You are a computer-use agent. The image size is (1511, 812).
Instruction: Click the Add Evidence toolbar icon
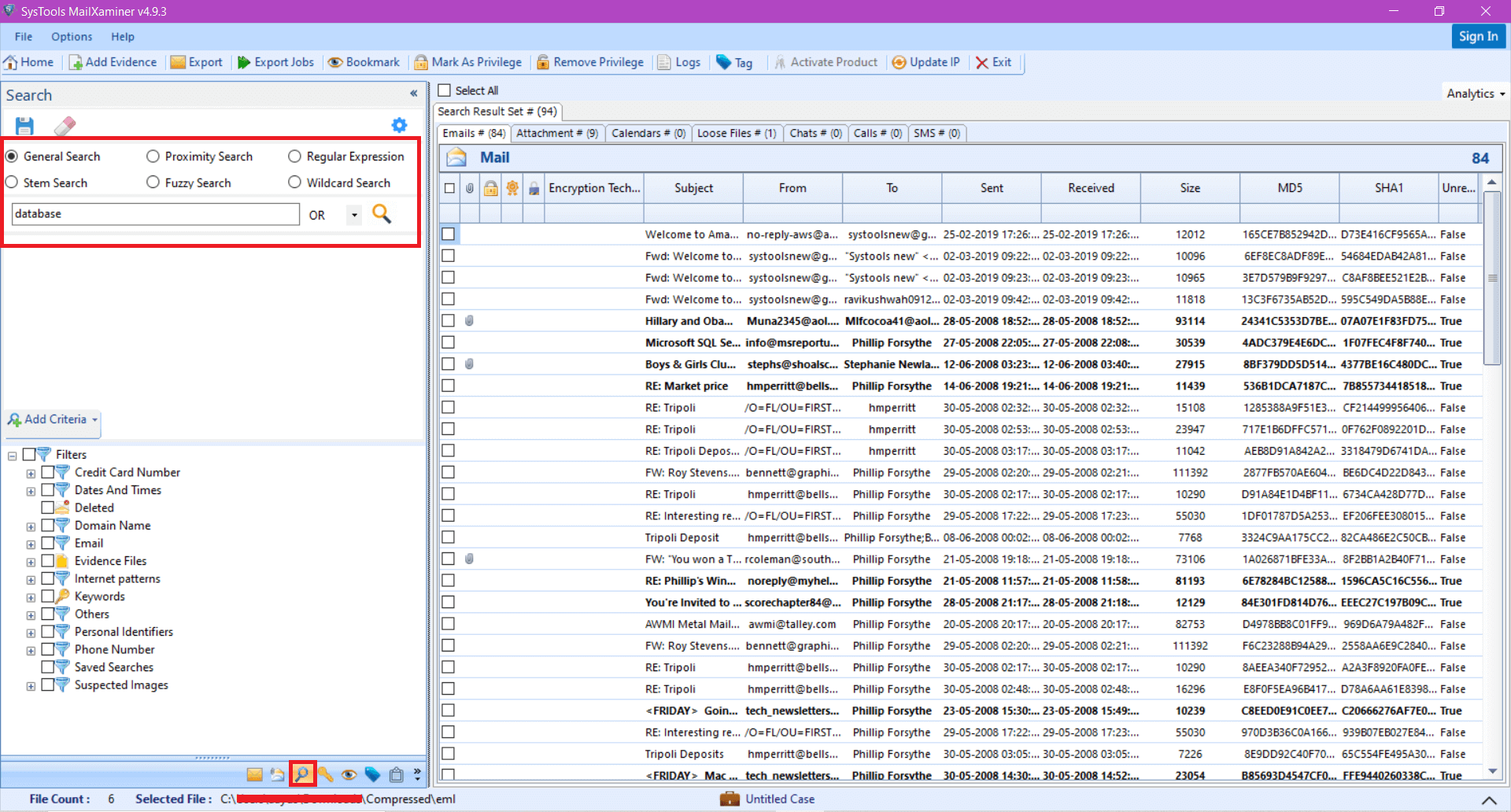pos(76,62)
